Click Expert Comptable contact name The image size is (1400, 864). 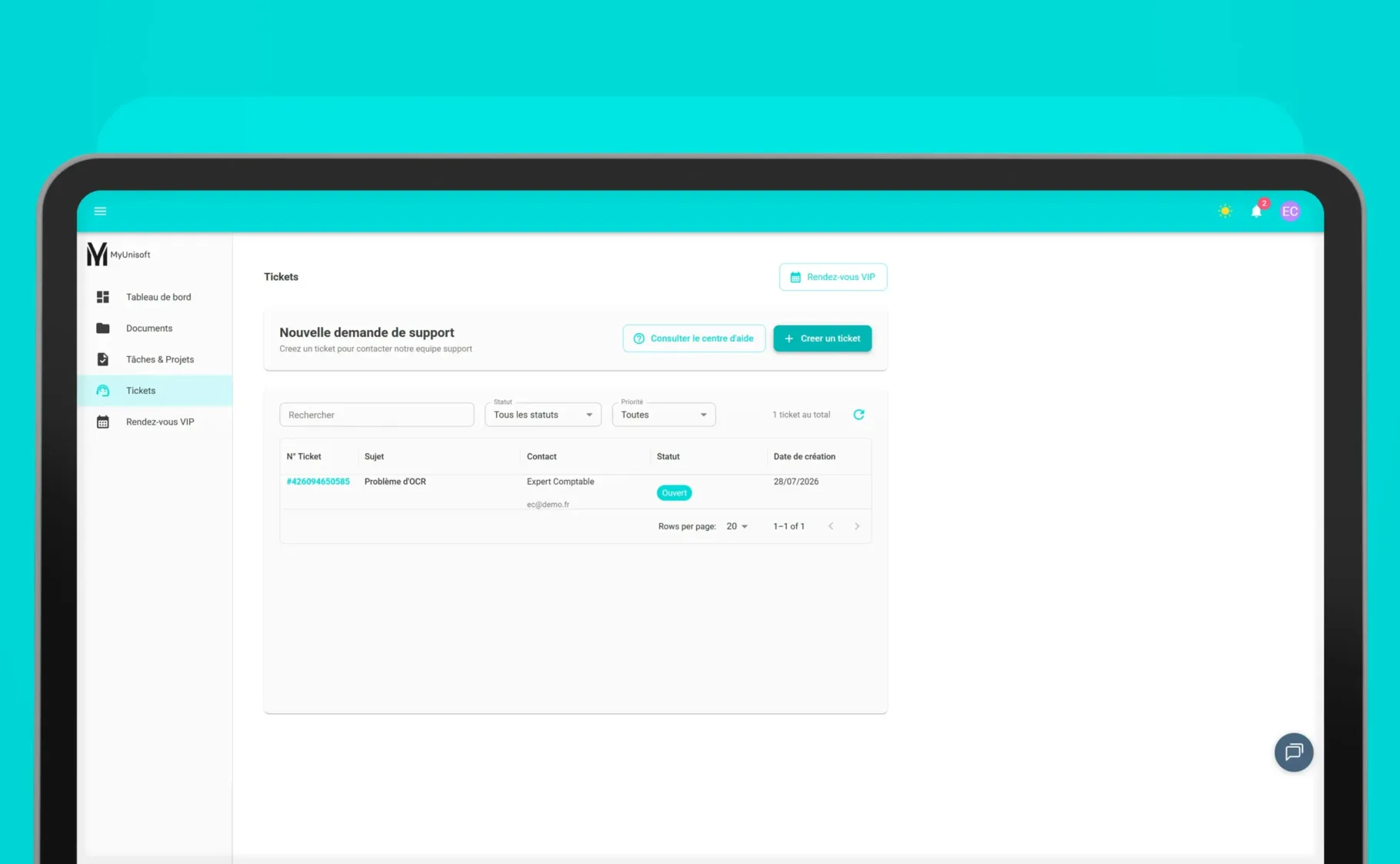click(x=560, y=482)
